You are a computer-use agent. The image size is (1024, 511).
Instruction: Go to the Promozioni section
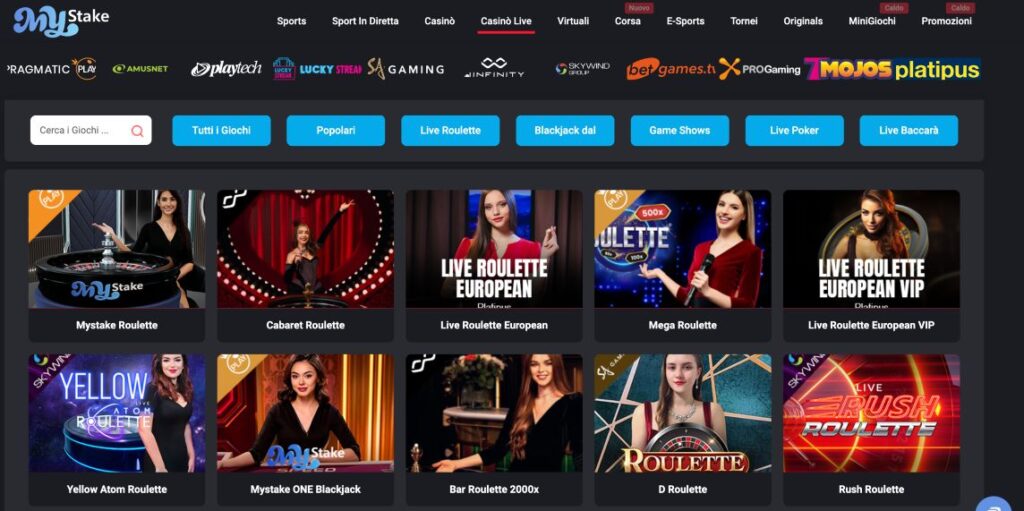click(x=946, y=21)
